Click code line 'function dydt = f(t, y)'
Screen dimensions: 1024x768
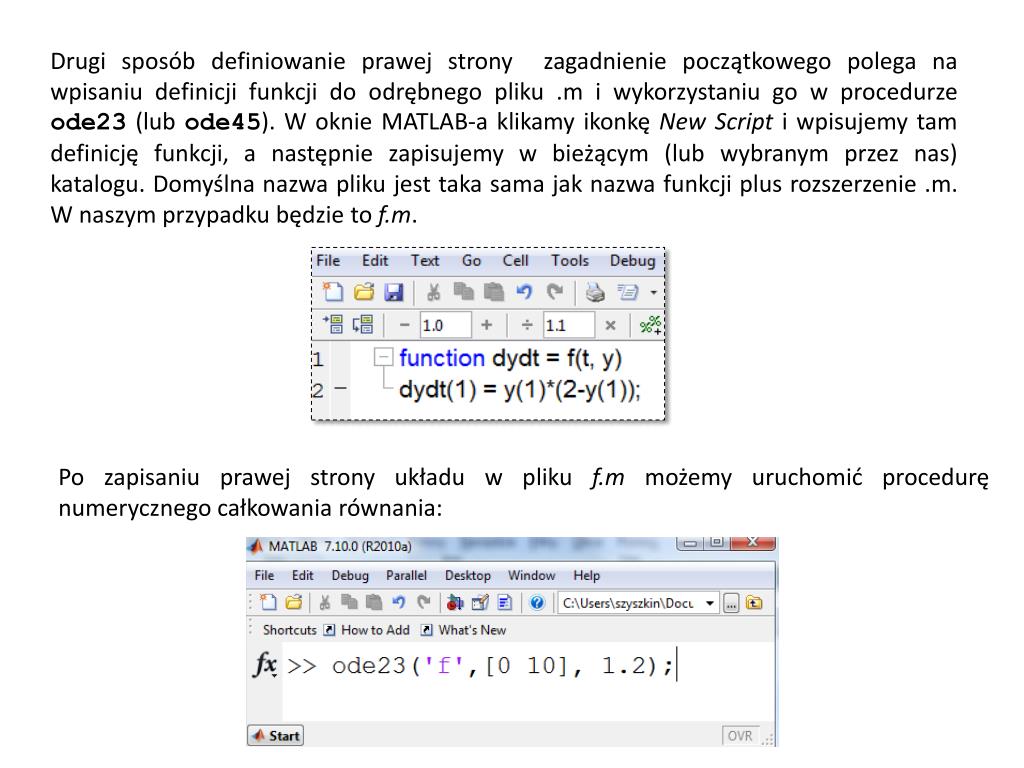tap(510, 358)
